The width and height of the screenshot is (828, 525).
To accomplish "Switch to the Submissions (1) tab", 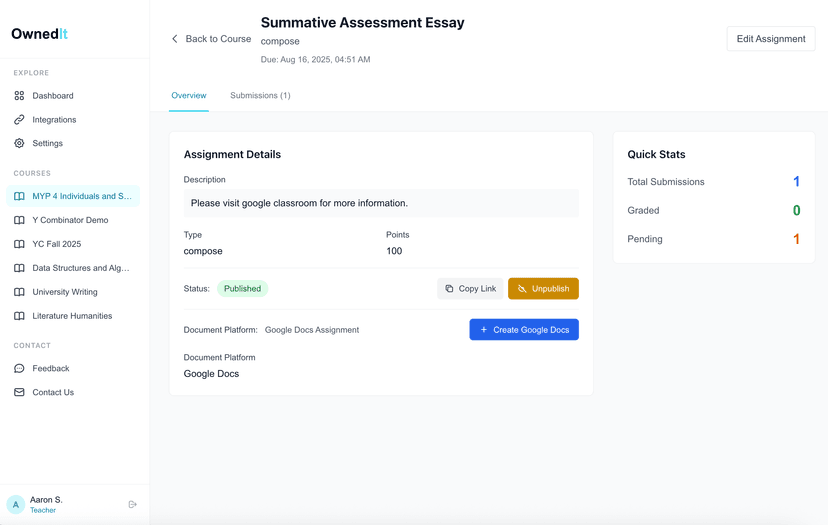I will click(x=260, y=96).
